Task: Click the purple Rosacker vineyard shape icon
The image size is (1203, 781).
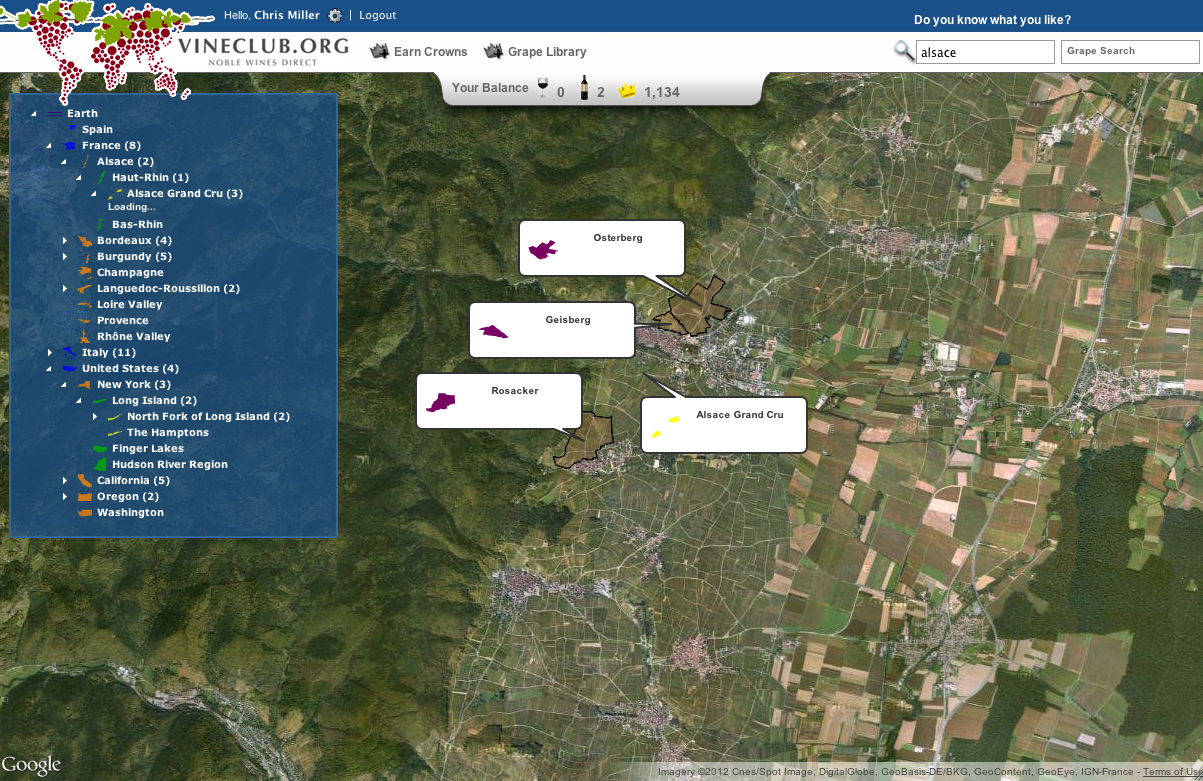Action: tap(441, 402)
